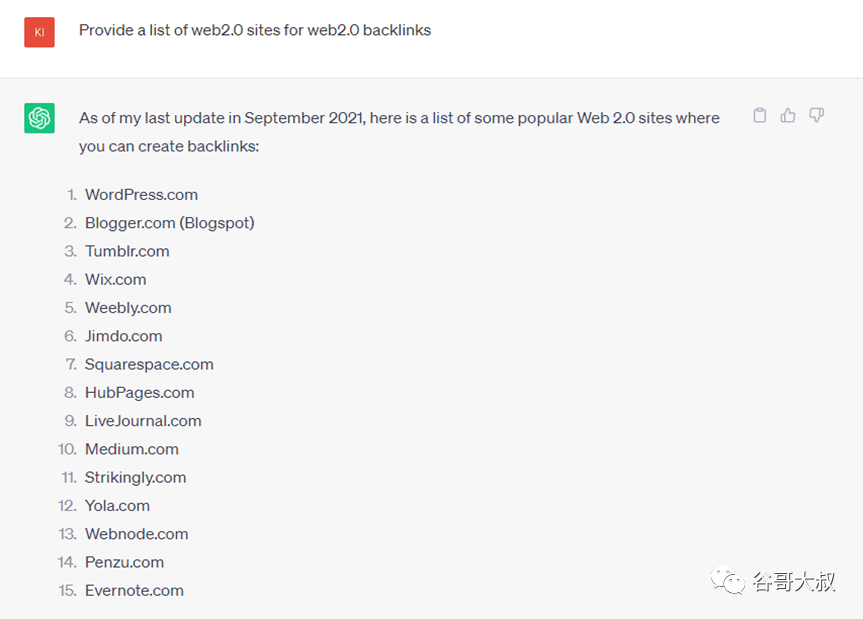863x619 pixels.
Task: Click Jimdo.com in the response
Action: pos(123,336)
